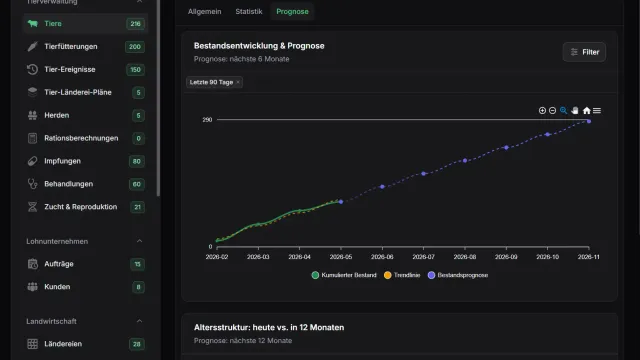Switch to the Statistik tab
Image resolution: width=640 pixels, height=360 pixels.
pos(249,11)
